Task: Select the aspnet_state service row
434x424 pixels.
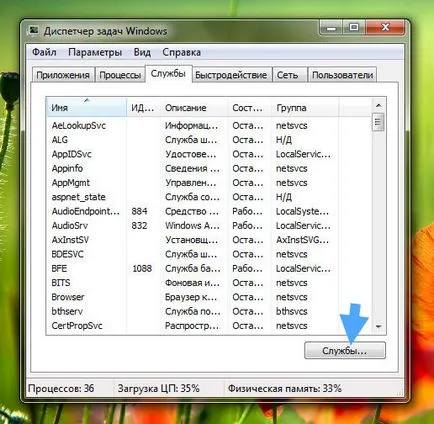Action: pyautogui.click(x=208, y=197)
